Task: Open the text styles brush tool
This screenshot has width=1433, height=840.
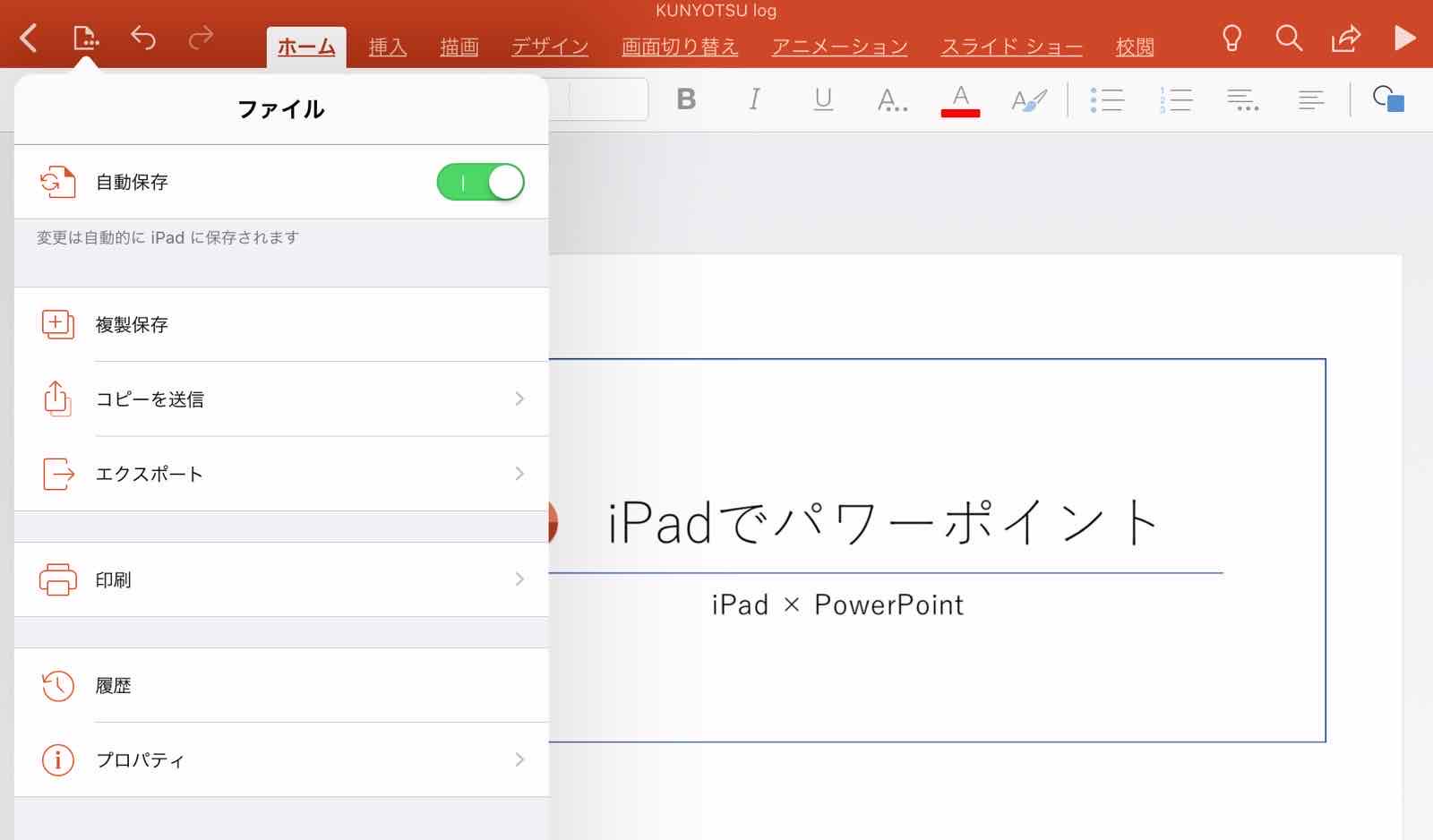Action: (1029, 99)
